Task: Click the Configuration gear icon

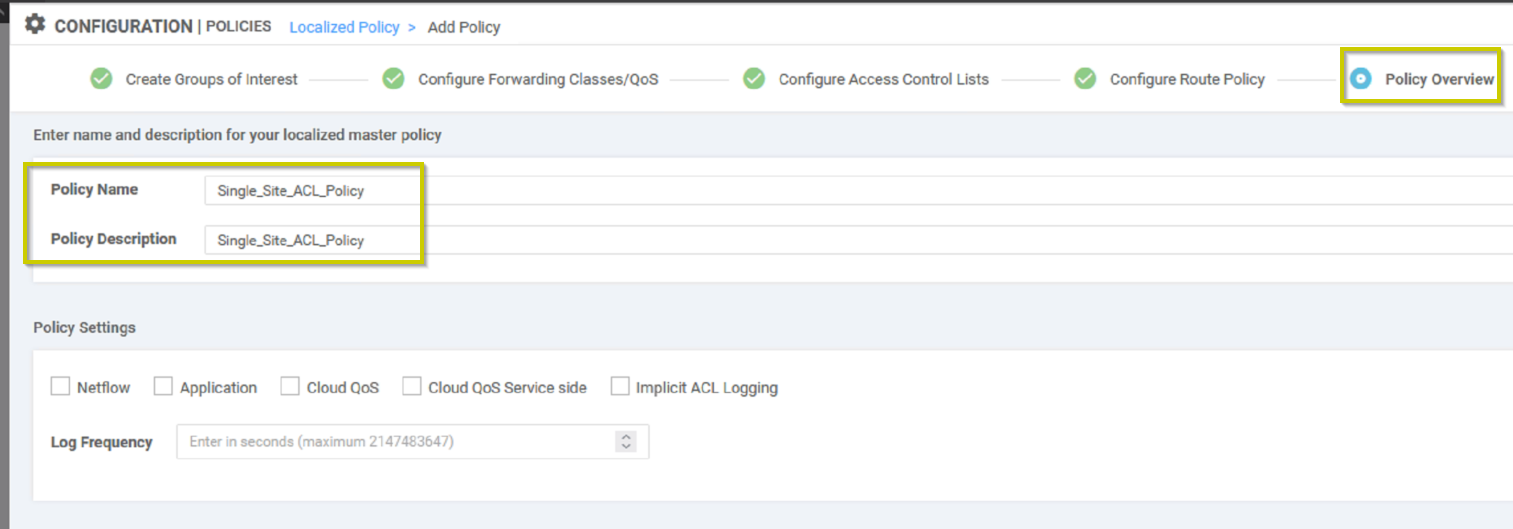Action: 35,24
